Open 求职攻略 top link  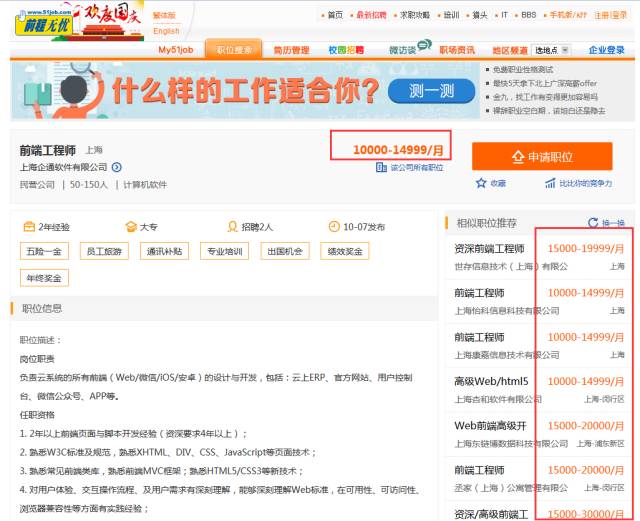415,15
